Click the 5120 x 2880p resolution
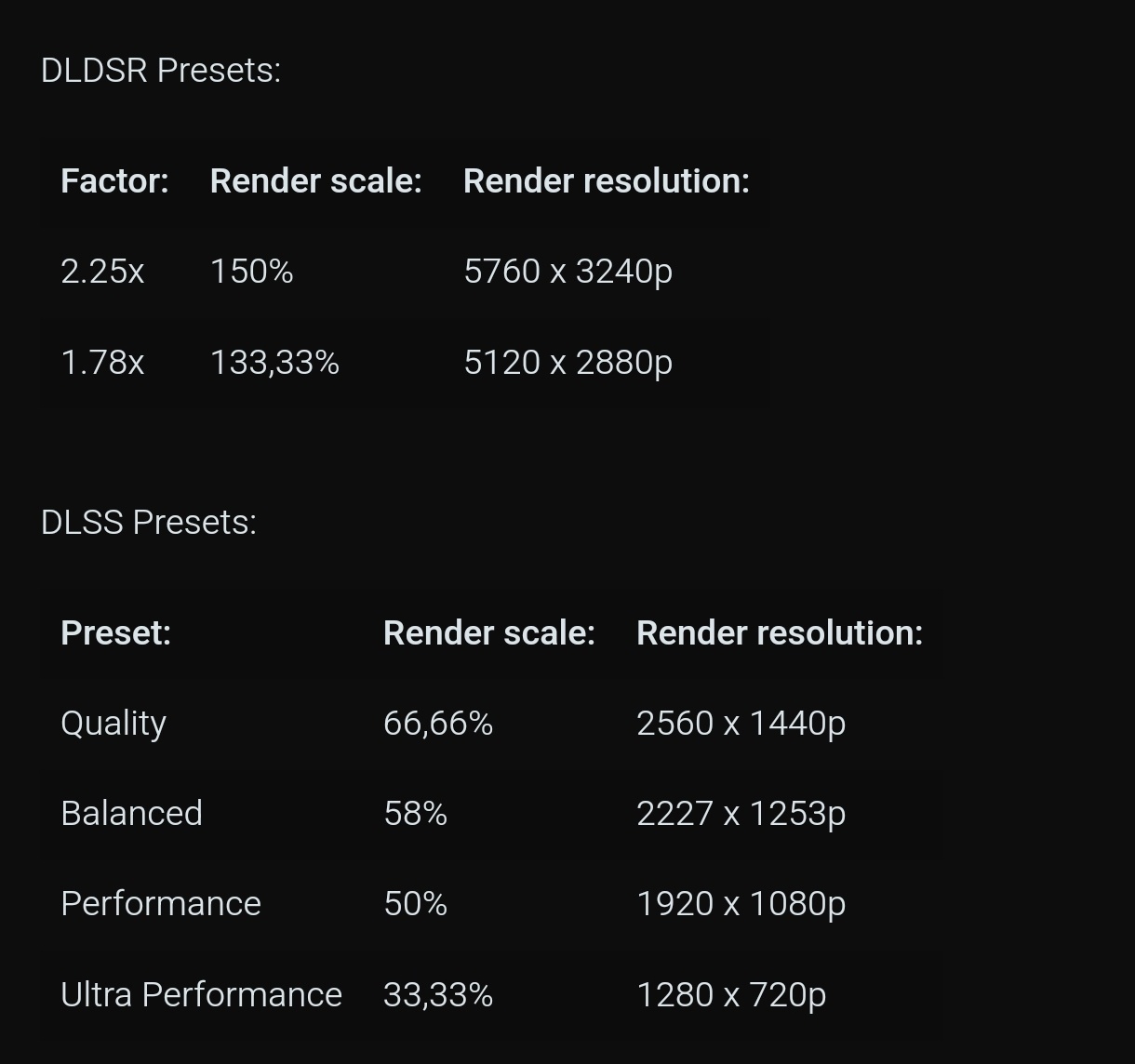This screenshot has width=1135, height=1064. [567, 362]
